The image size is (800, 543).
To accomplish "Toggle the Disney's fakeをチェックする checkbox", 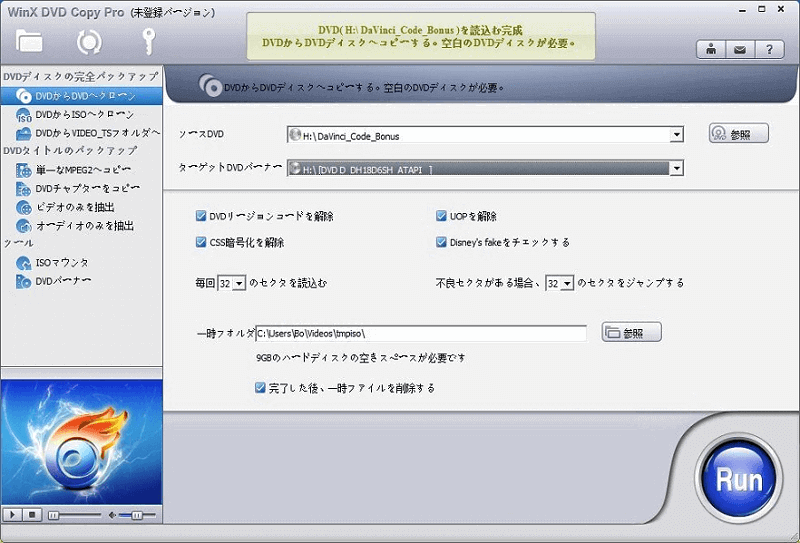I will (x=441, y=242).
